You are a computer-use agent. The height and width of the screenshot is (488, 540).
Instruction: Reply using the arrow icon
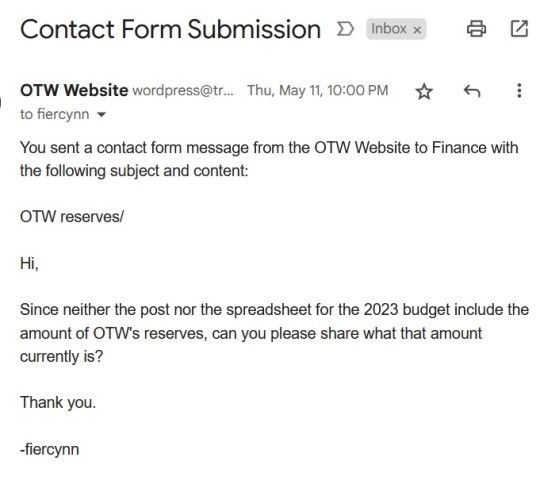coord(472,91)
